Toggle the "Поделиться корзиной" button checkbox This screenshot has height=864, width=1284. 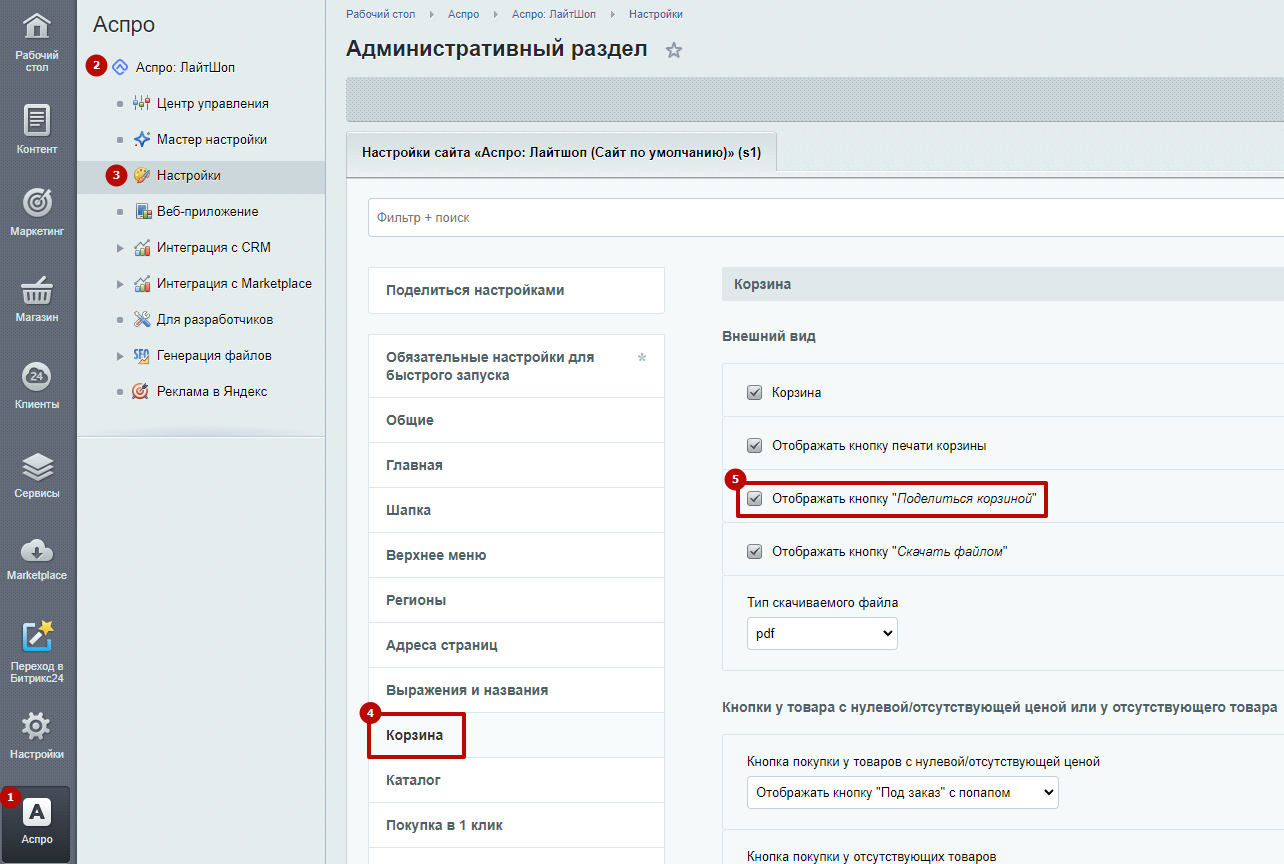pos(755,499)
